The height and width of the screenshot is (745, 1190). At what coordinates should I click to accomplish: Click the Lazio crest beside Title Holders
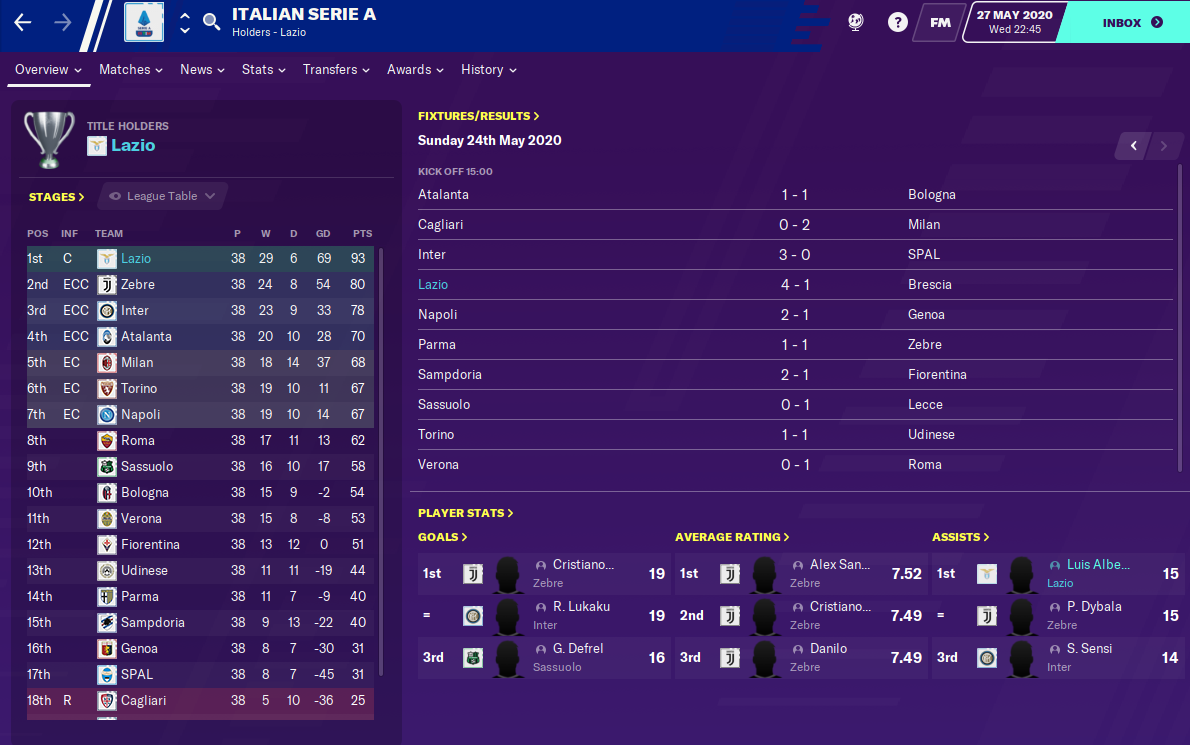pos(96,146)
